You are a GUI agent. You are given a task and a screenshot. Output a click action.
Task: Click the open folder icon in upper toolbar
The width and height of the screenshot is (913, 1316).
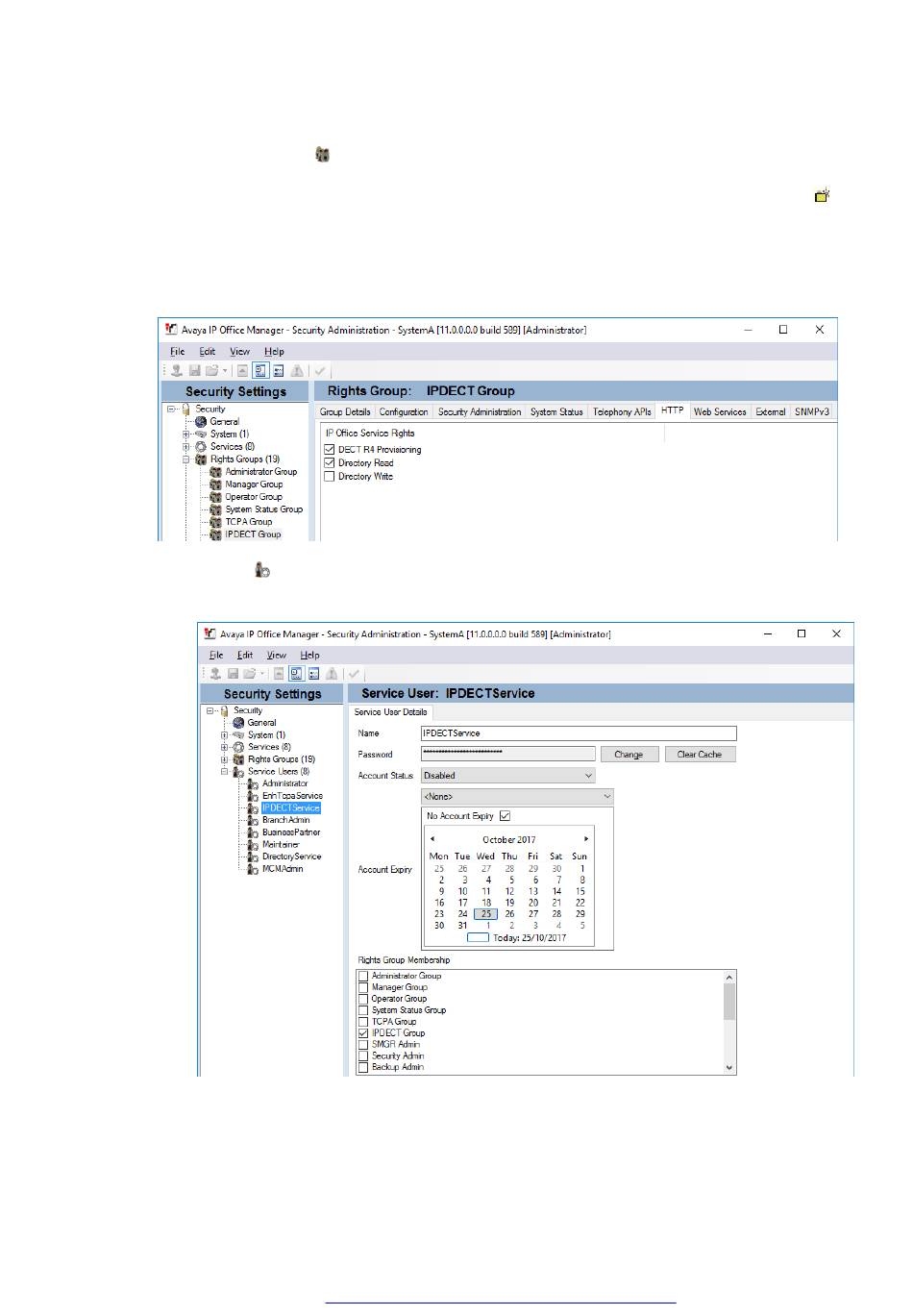tap(210, 371)
